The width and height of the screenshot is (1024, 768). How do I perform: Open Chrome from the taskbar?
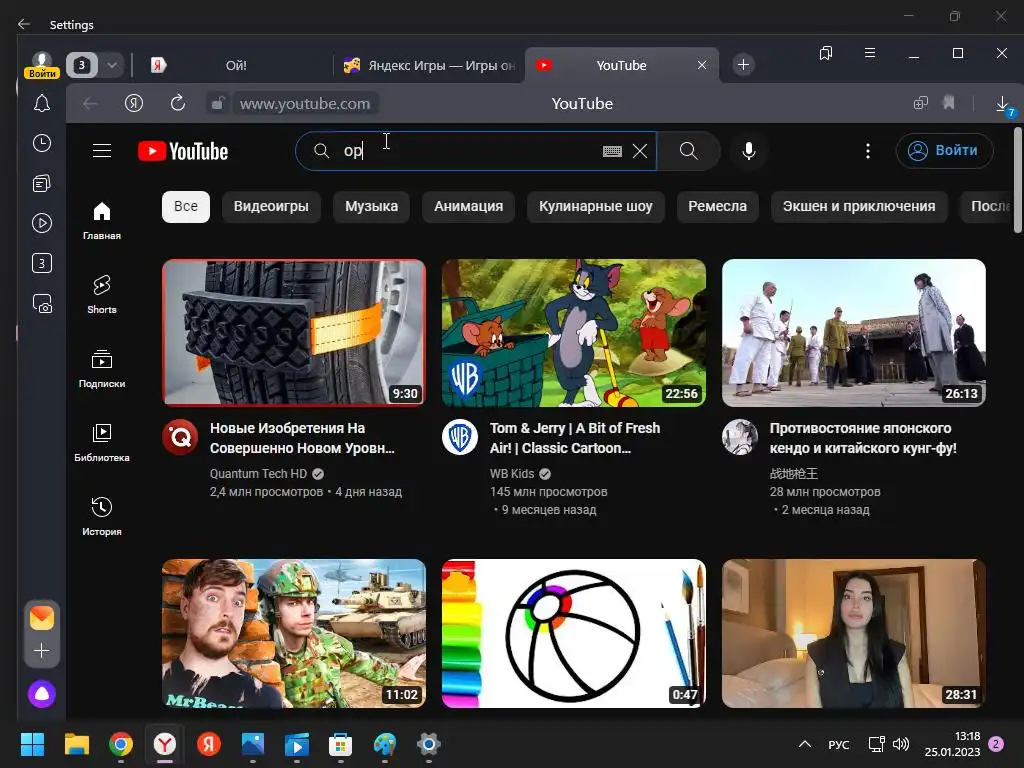[x=121, y=744]
